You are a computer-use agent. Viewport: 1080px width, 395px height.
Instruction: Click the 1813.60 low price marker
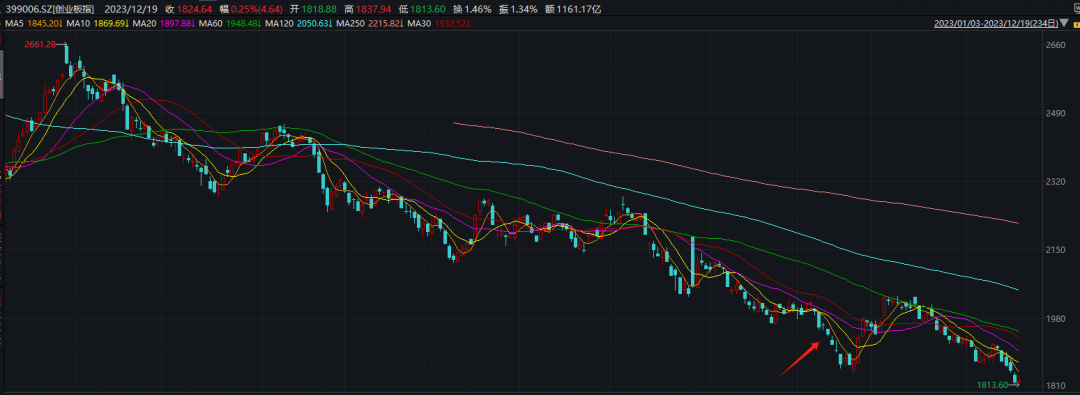pos(993,385)
